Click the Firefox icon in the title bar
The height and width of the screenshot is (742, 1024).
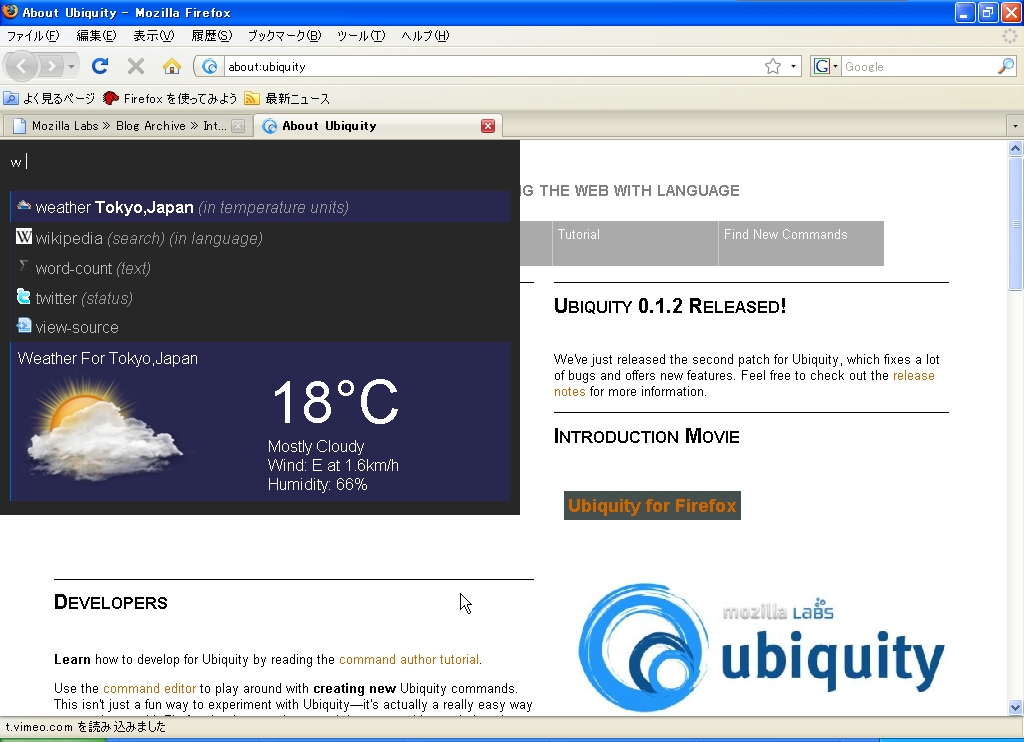pos(10,12)
